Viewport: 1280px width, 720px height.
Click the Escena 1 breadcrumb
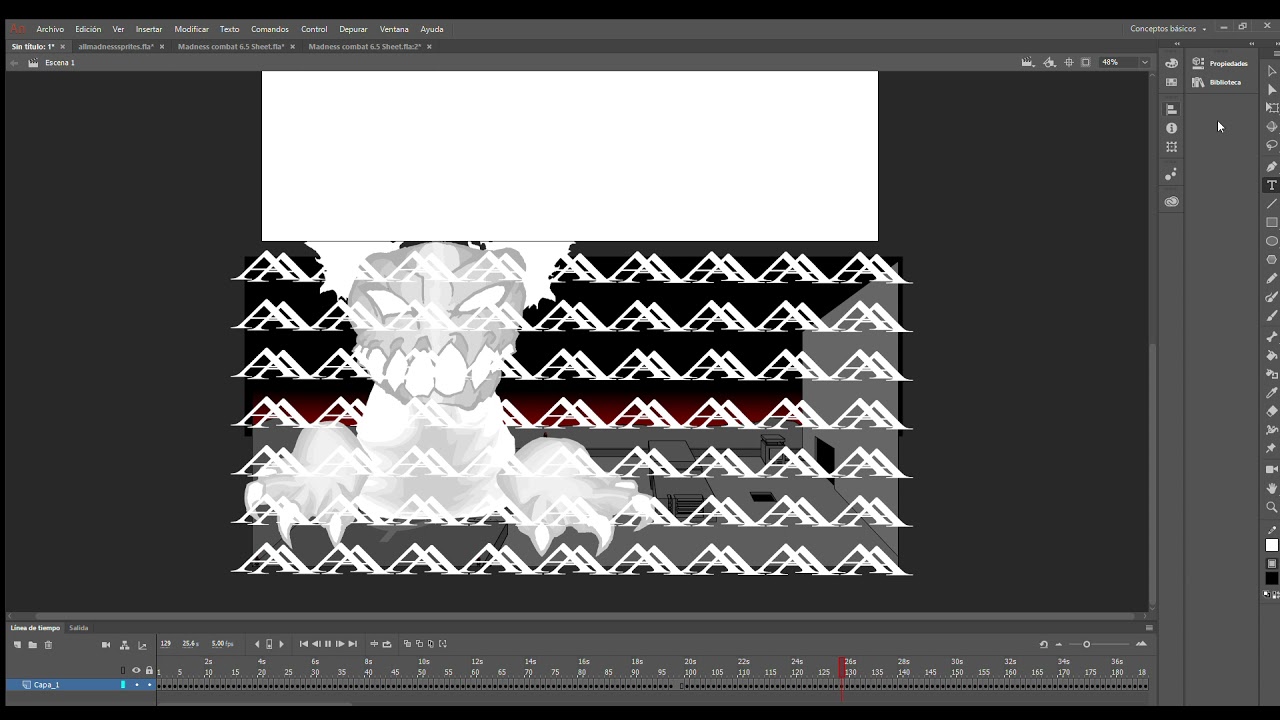coord(60,62)
